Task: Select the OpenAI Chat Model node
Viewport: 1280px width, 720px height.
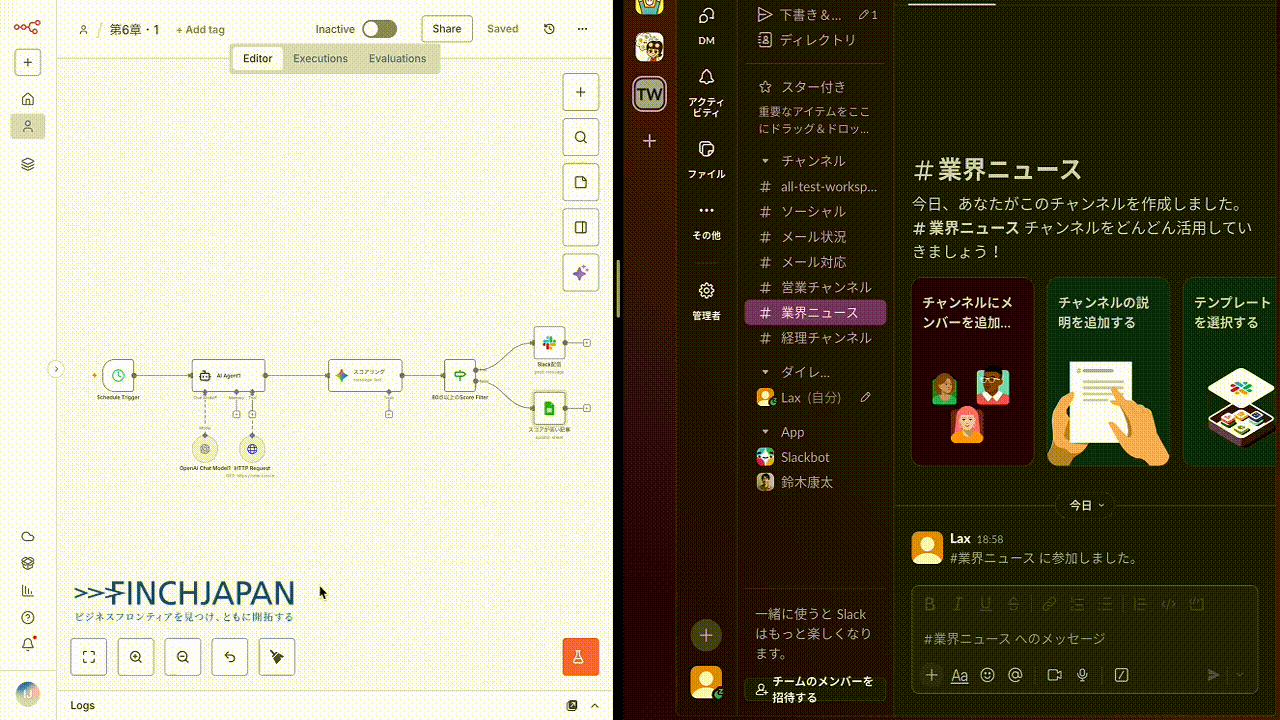Action: pos(205,449)
